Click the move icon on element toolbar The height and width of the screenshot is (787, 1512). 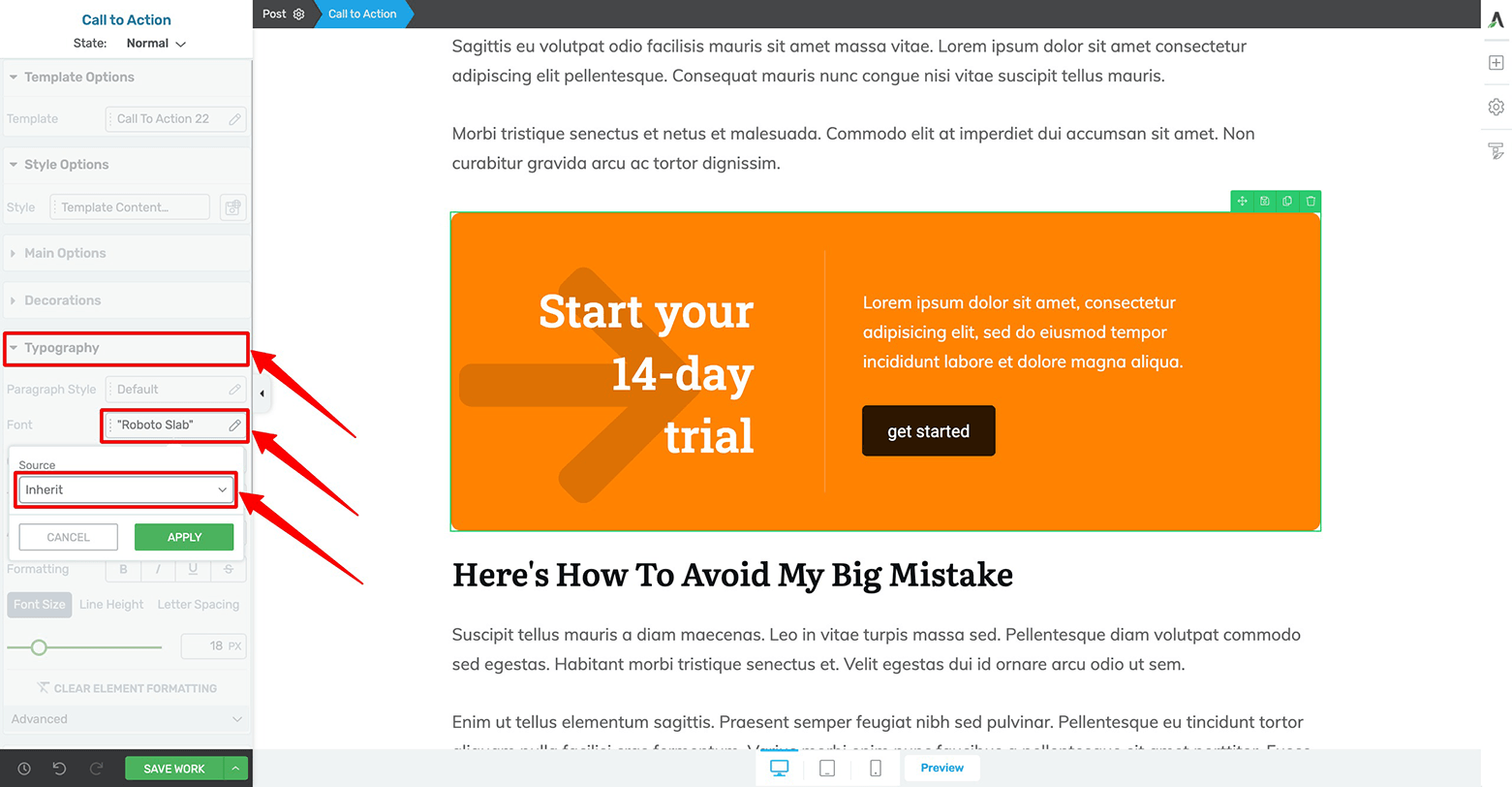point(1242,202)
